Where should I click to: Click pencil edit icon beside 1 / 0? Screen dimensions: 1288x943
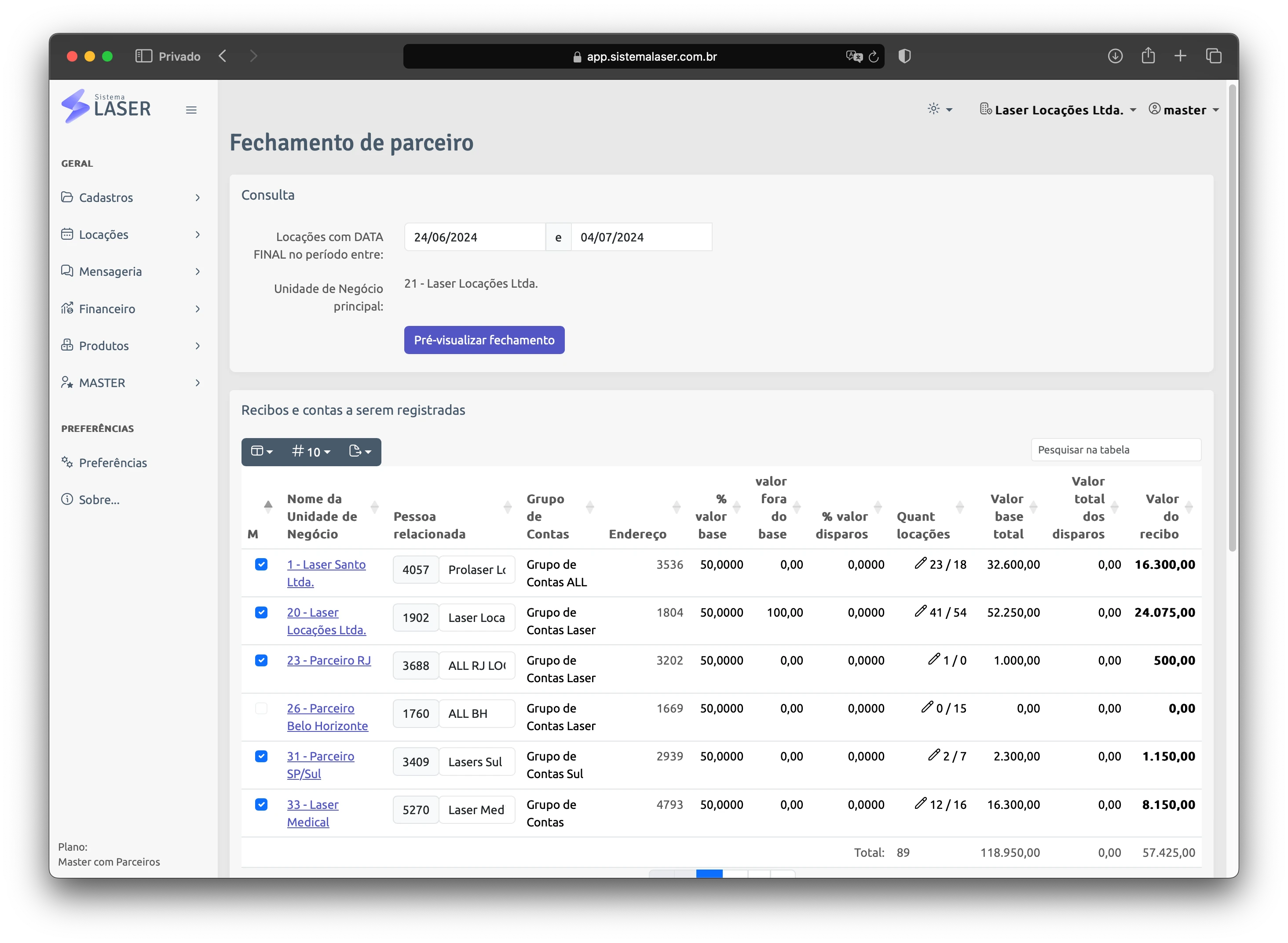point(934,659)
